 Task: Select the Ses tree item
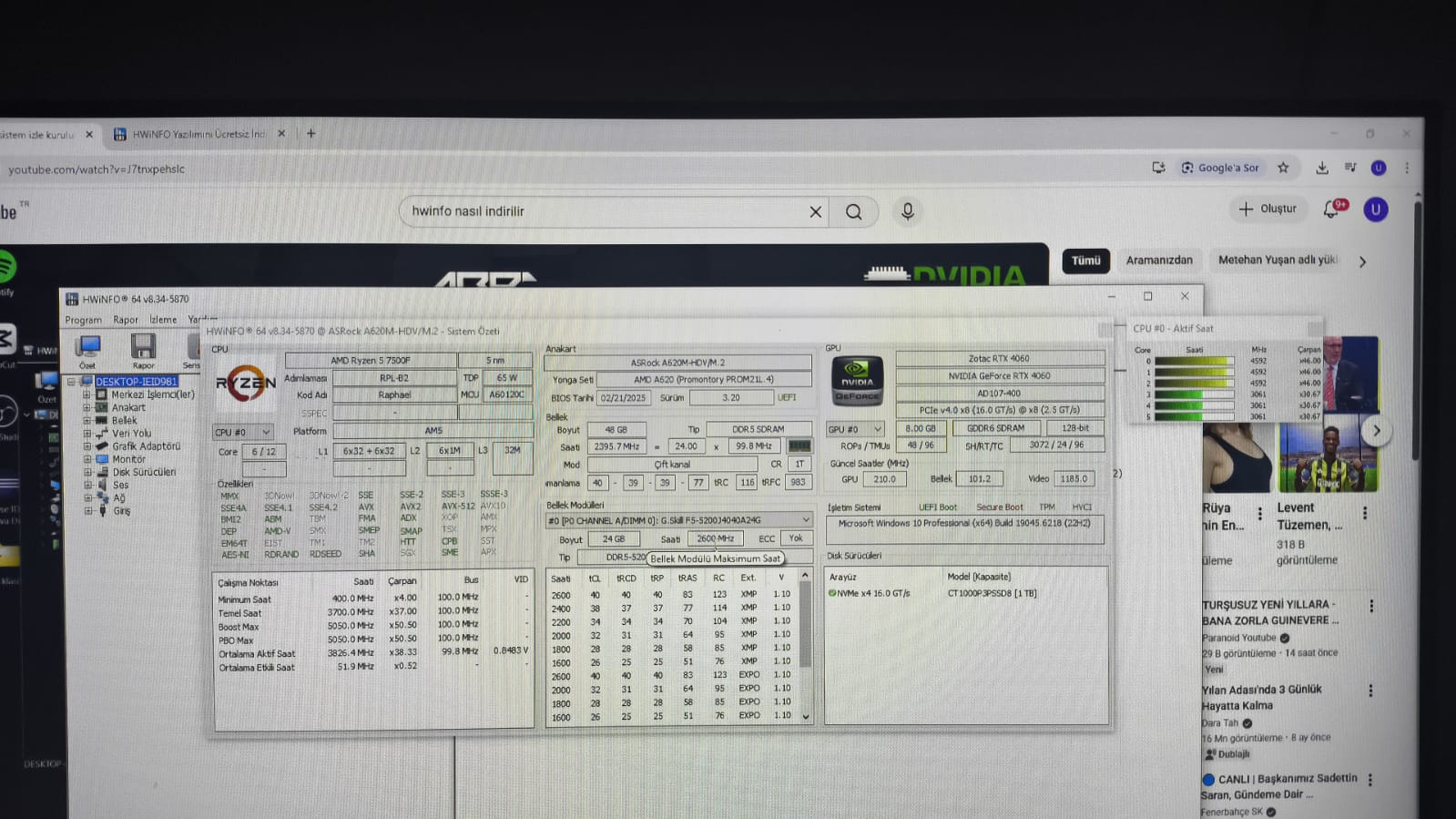point(120,485)
